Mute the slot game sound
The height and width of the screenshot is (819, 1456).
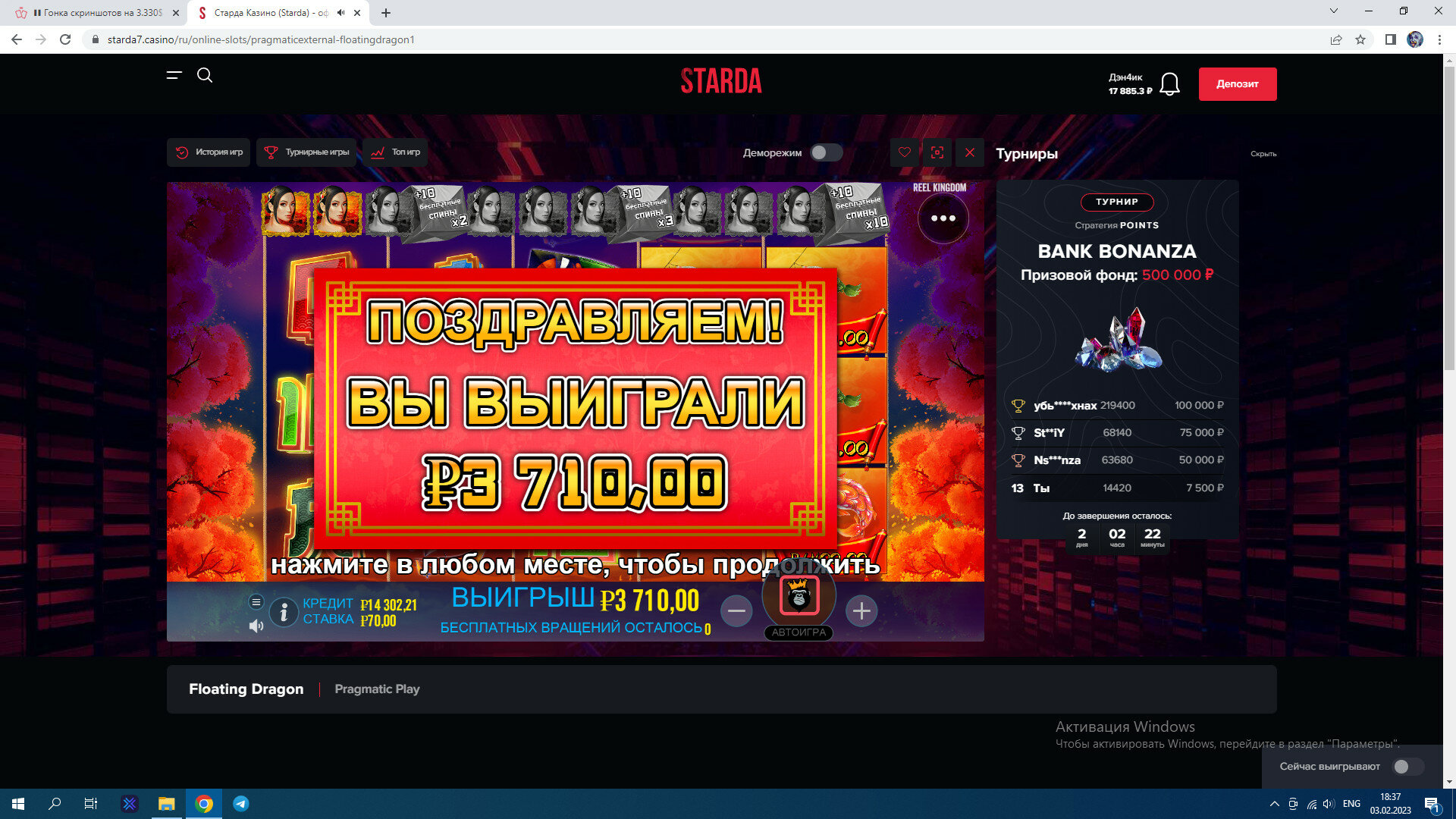tap(256, 626)
